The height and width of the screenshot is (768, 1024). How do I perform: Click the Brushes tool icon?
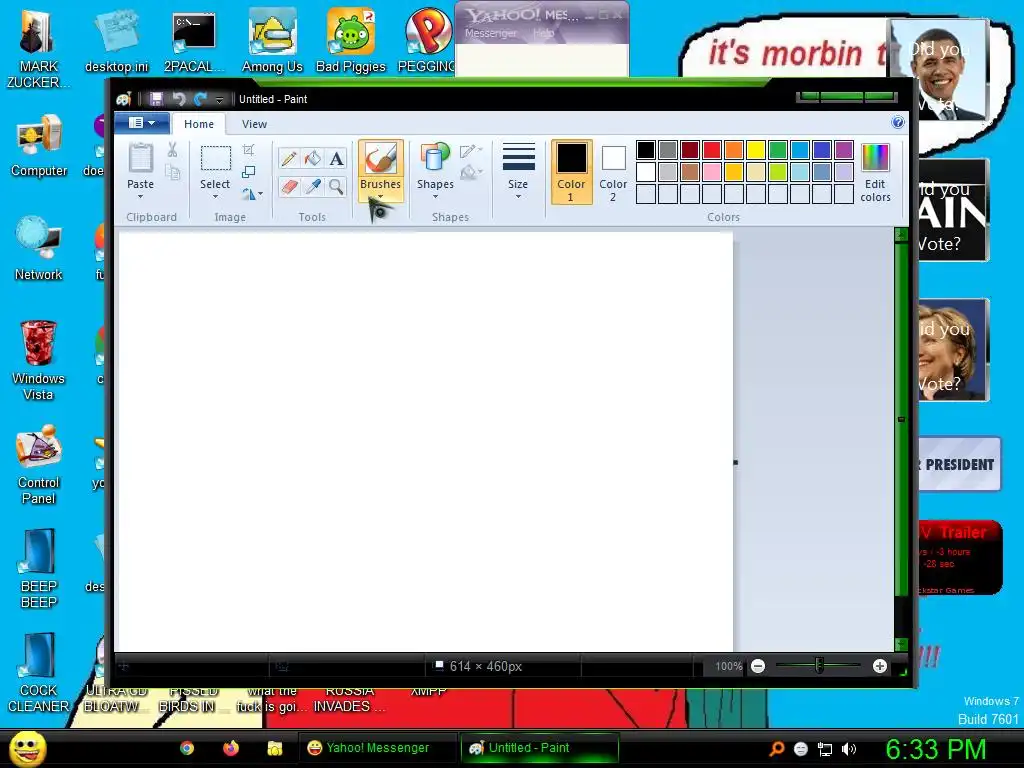pos(380,159)
